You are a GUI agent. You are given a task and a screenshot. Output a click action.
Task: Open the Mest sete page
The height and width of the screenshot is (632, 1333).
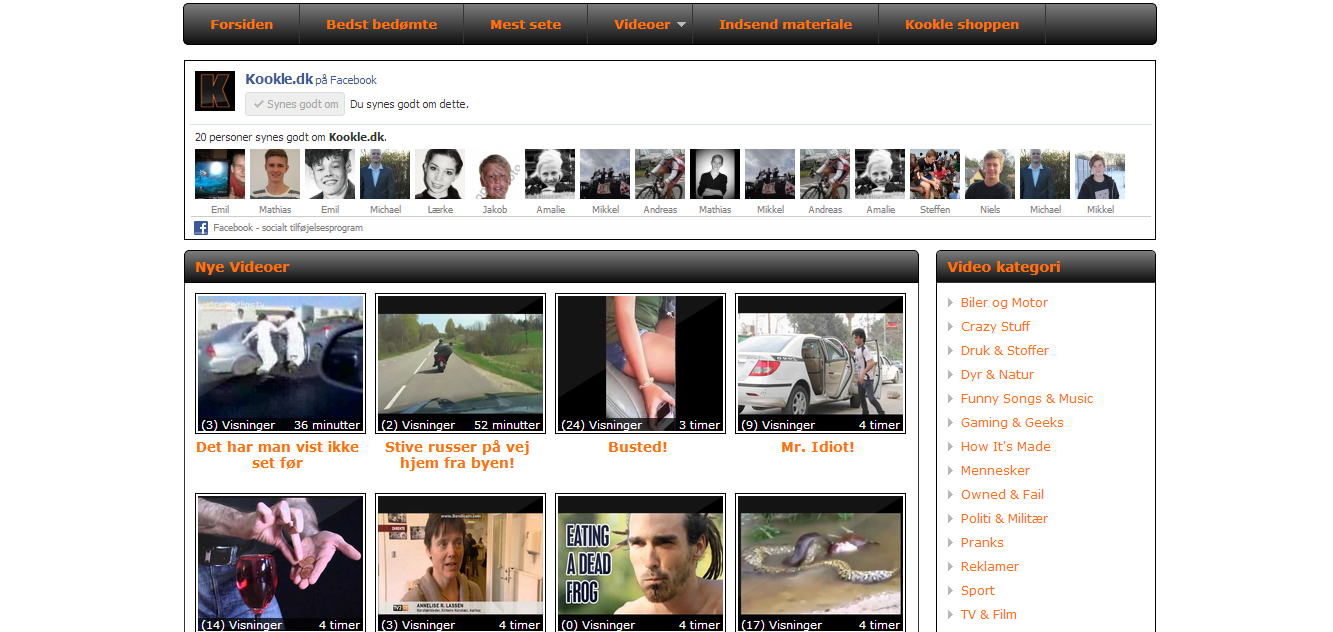point(525,25)
